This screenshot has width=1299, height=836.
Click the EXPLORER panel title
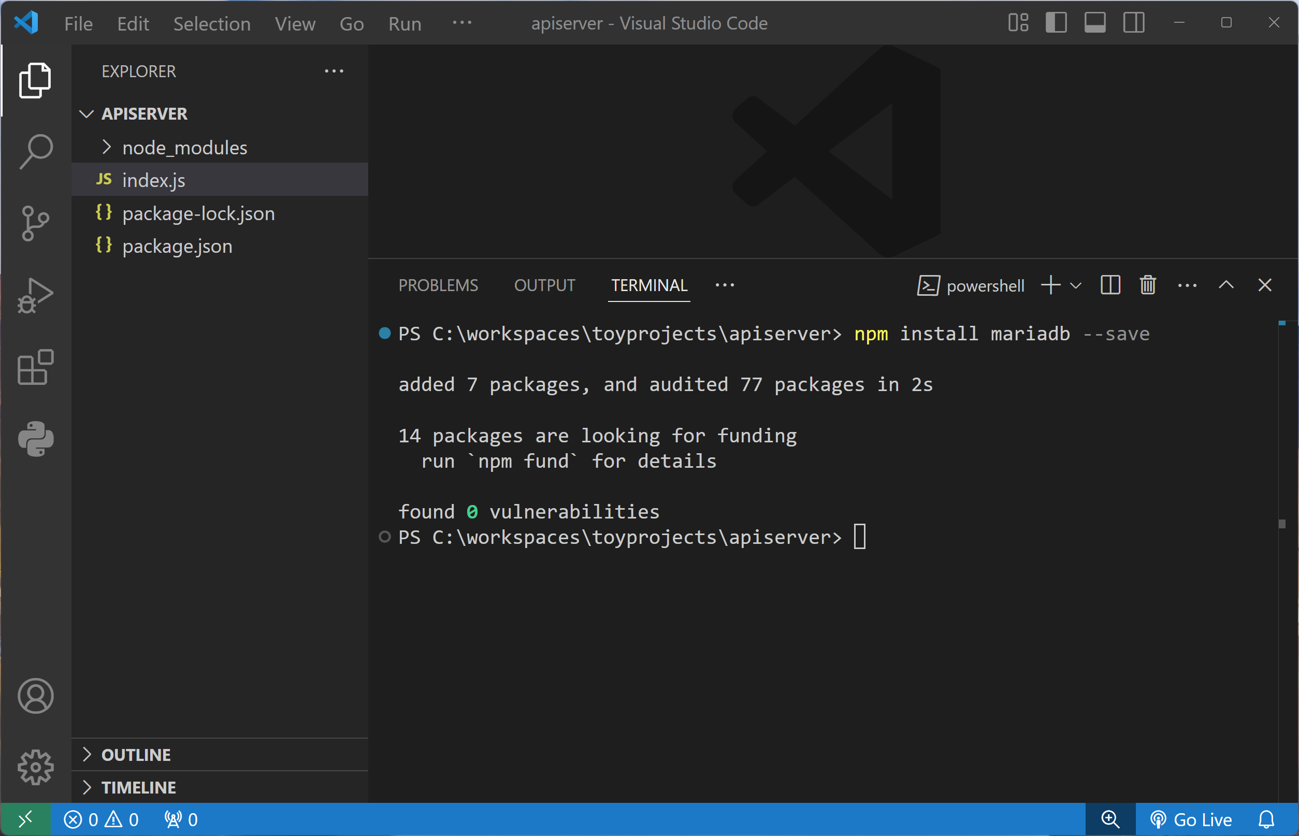[x=138, y=71]
